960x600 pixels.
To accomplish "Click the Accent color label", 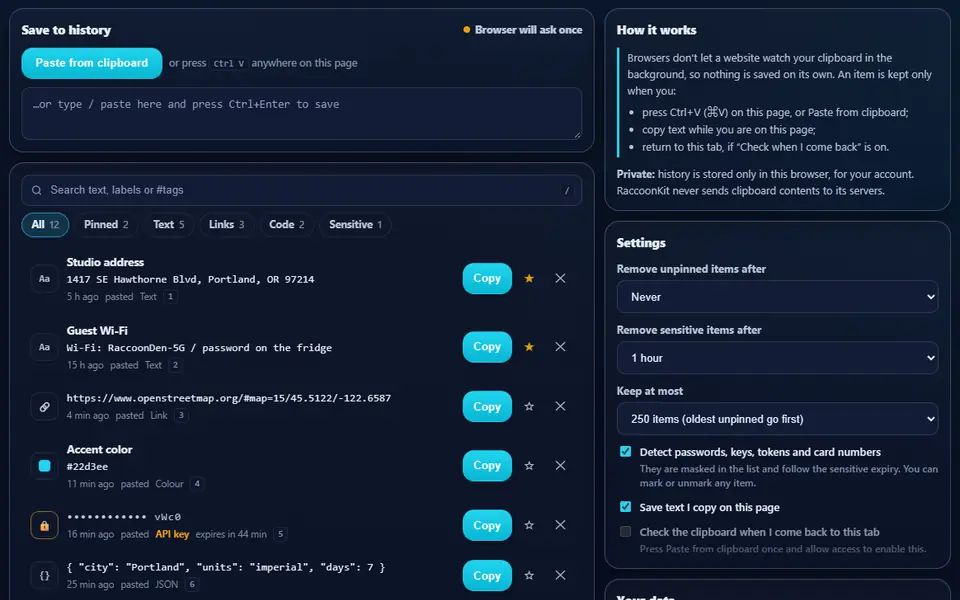I will click(x=99, y=449).
